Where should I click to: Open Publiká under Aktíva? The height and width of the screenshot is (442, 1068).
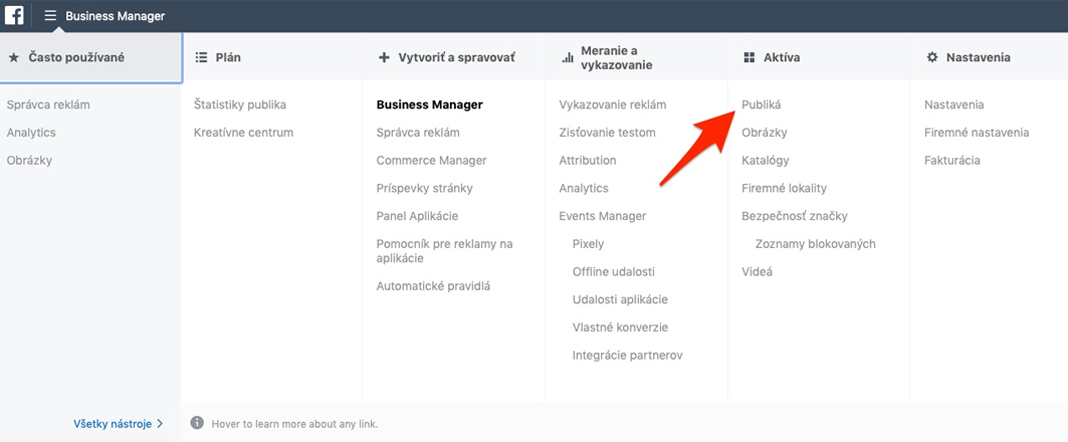pyautogui.click(x=761, y=105)
